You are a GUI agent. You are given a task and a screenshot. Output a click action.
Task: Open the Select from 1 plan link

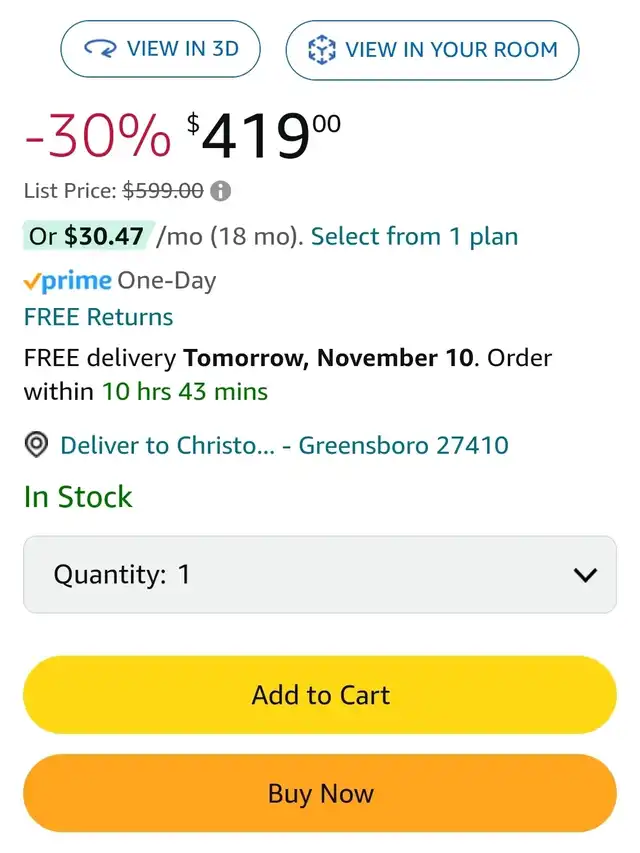coord(414,237)
